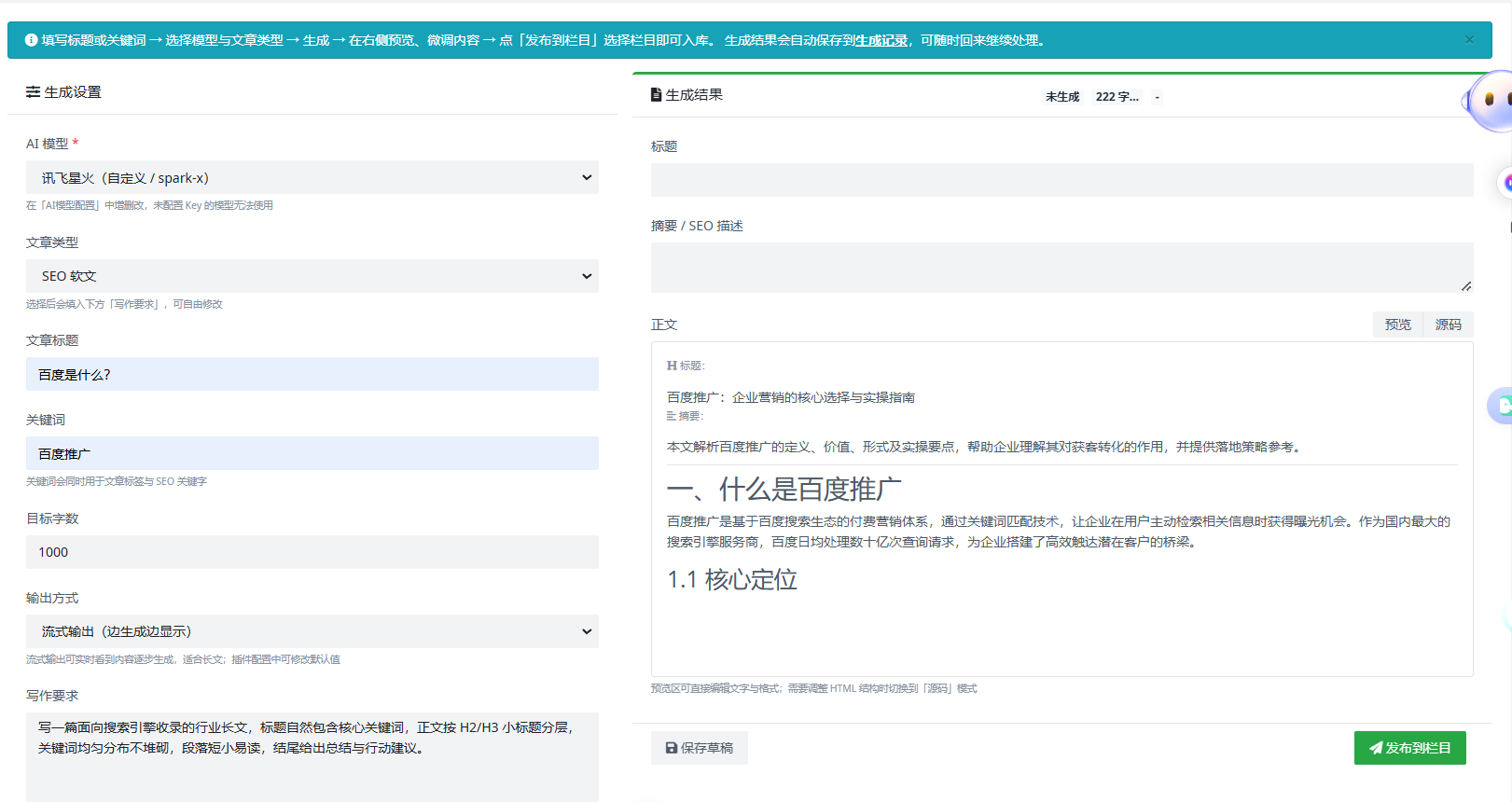Click the paragraph beginning 百度推广是基于百度搜索生态
1512x802 pixels.
click(1059, 532)
